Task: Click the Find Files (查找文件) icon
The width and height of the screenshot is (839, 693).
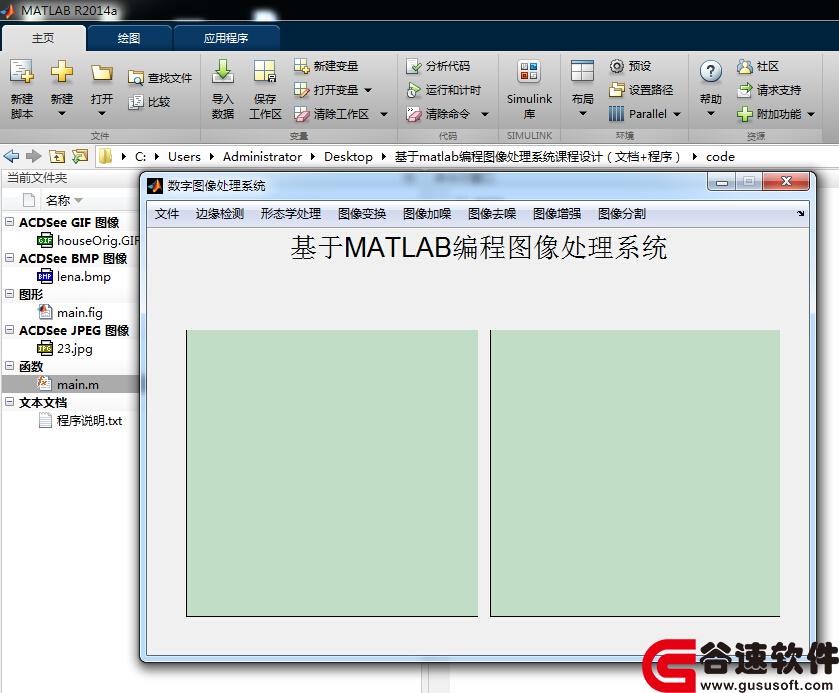Action: click(x=136, y=78)
